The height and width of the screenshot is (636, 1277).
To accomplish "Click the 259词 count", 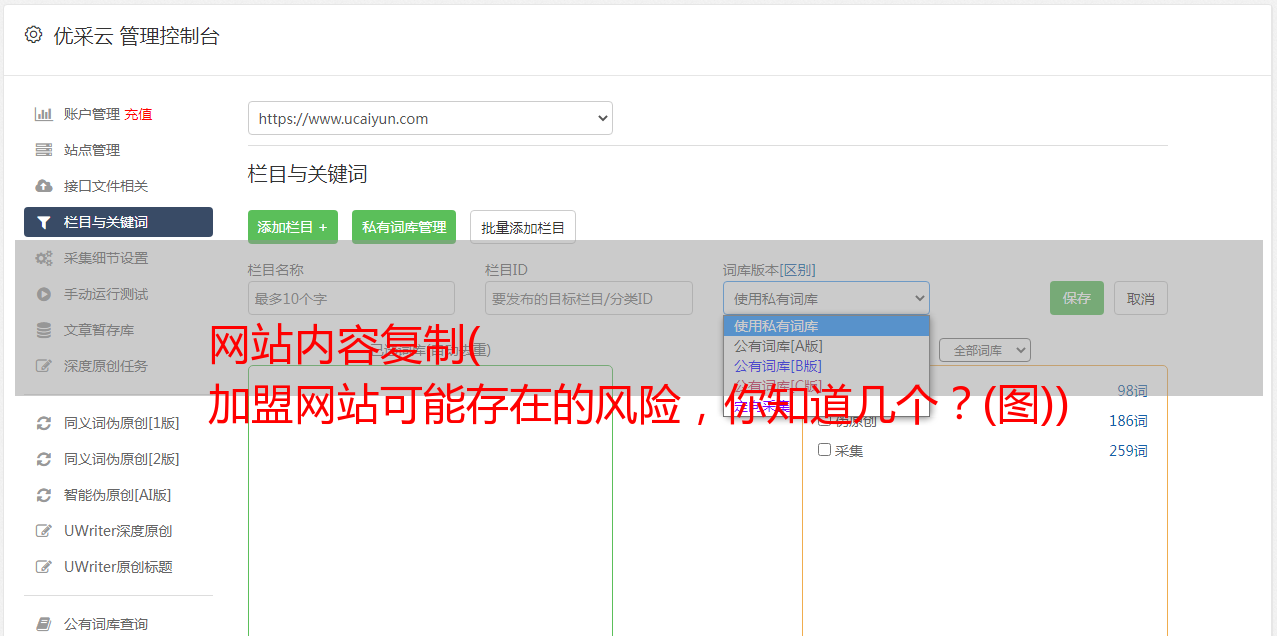I will pos(1128,451).
